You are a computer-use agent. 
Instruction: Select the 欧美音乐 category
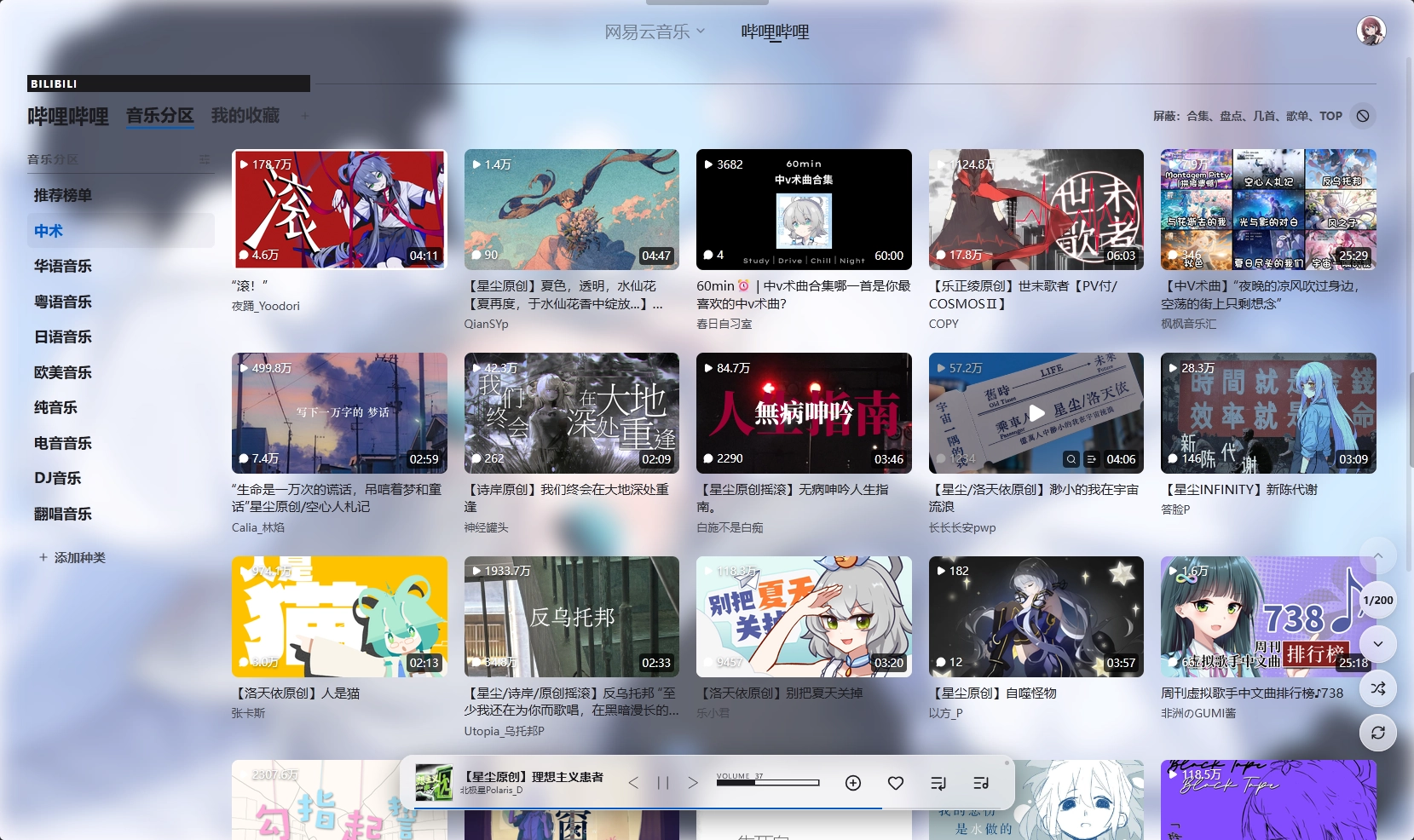120,372
